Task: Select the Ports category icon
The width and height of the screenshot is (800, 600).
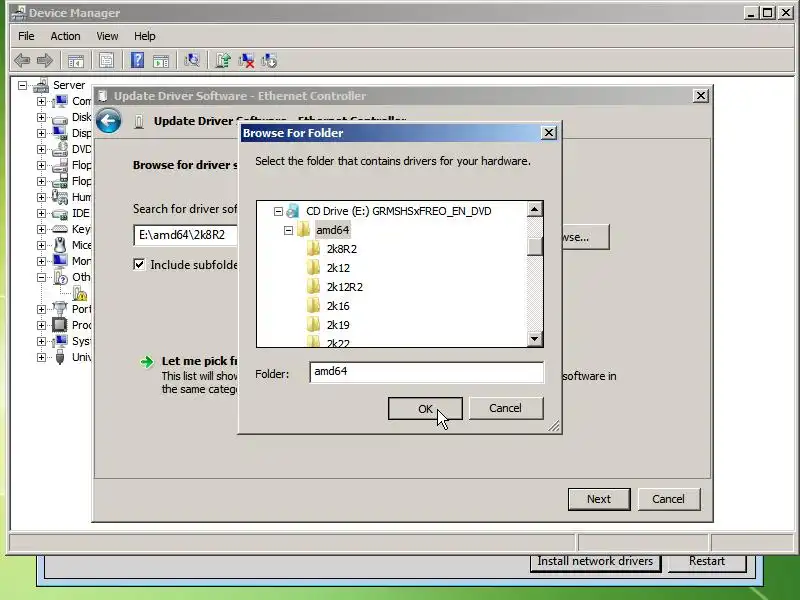Action: [60, 309]
